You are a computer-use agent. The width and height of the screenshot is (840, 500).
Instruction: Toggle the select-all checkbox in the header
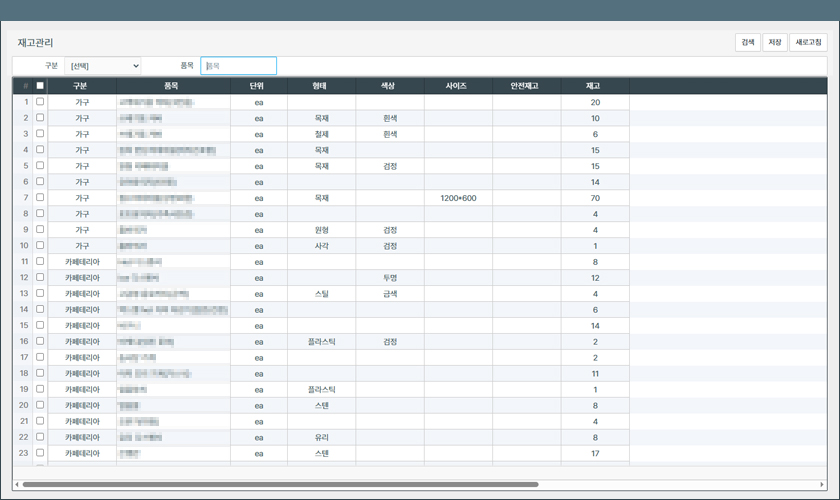40,86
